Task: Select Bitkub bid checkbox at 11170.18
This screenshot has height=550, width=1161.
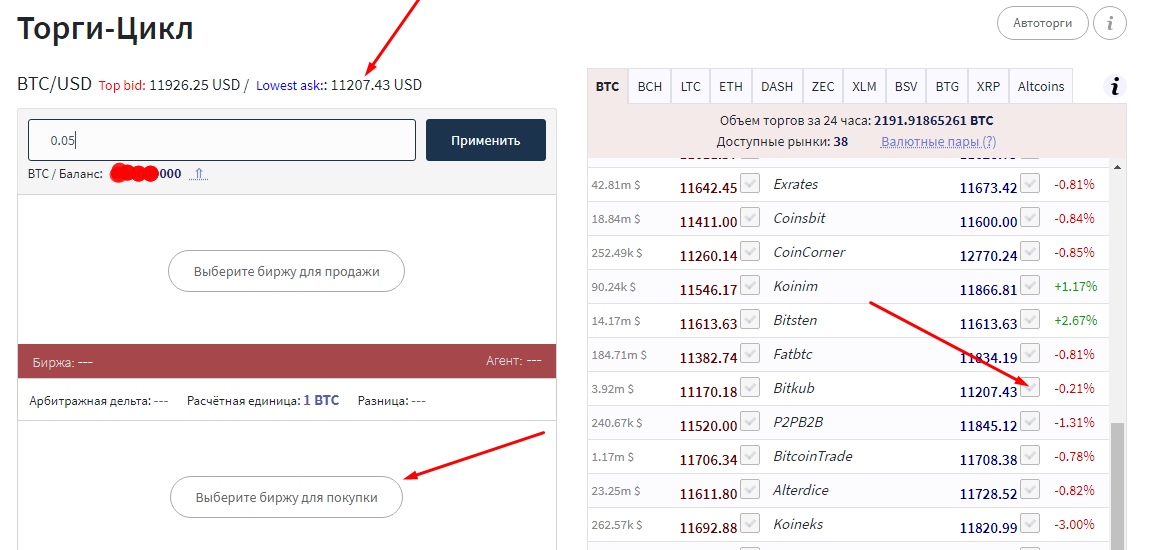Action: click(750, 388)
